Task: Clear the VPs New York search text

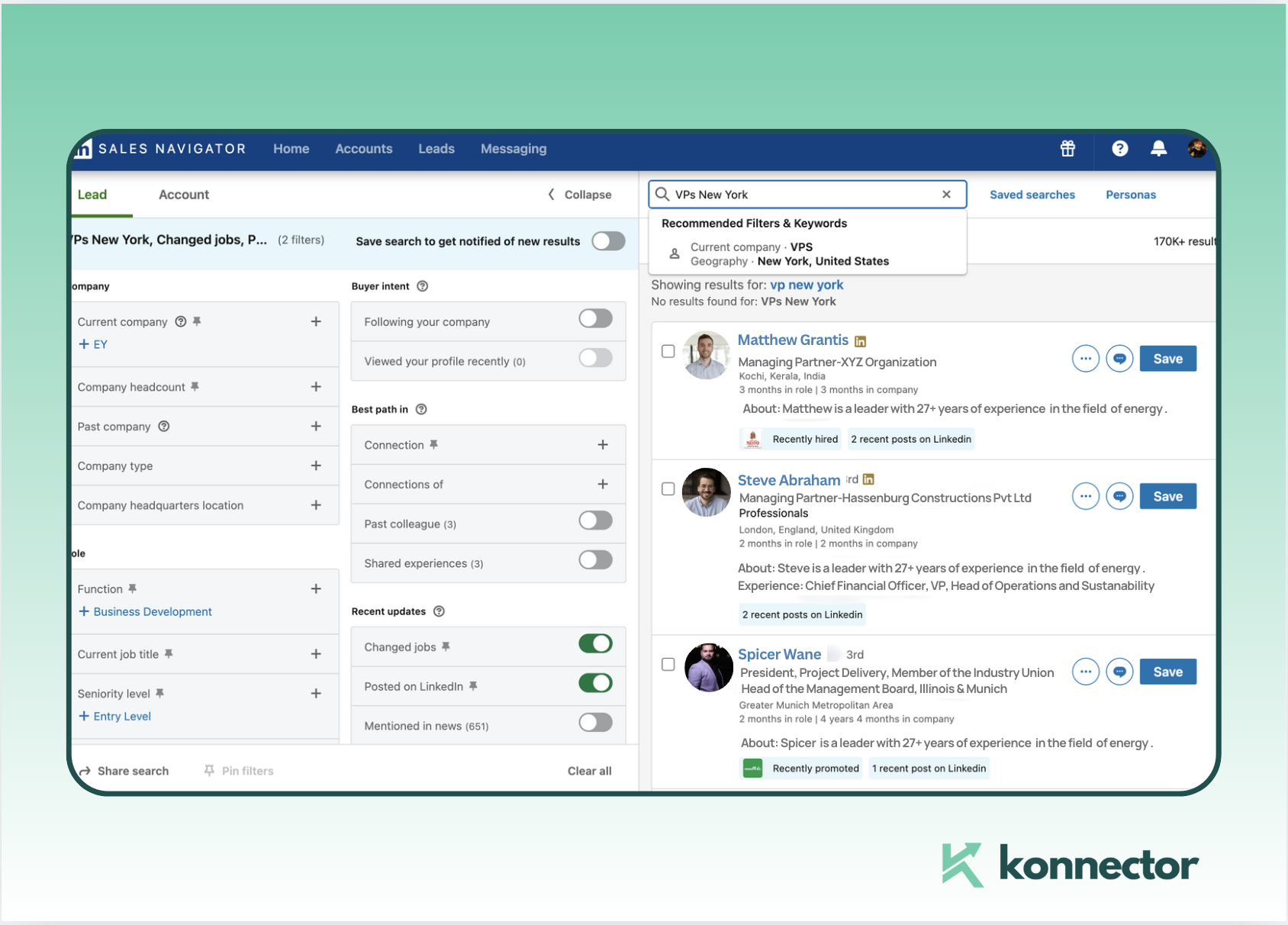Action: (x=946, y=195)
